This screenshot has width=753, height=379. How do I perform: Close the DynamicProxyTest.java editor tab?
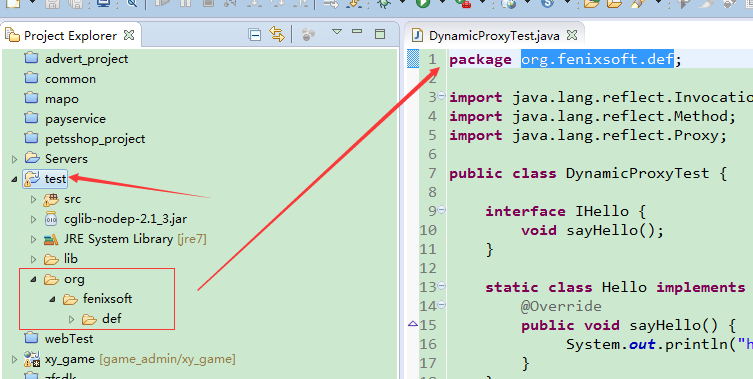571,35
